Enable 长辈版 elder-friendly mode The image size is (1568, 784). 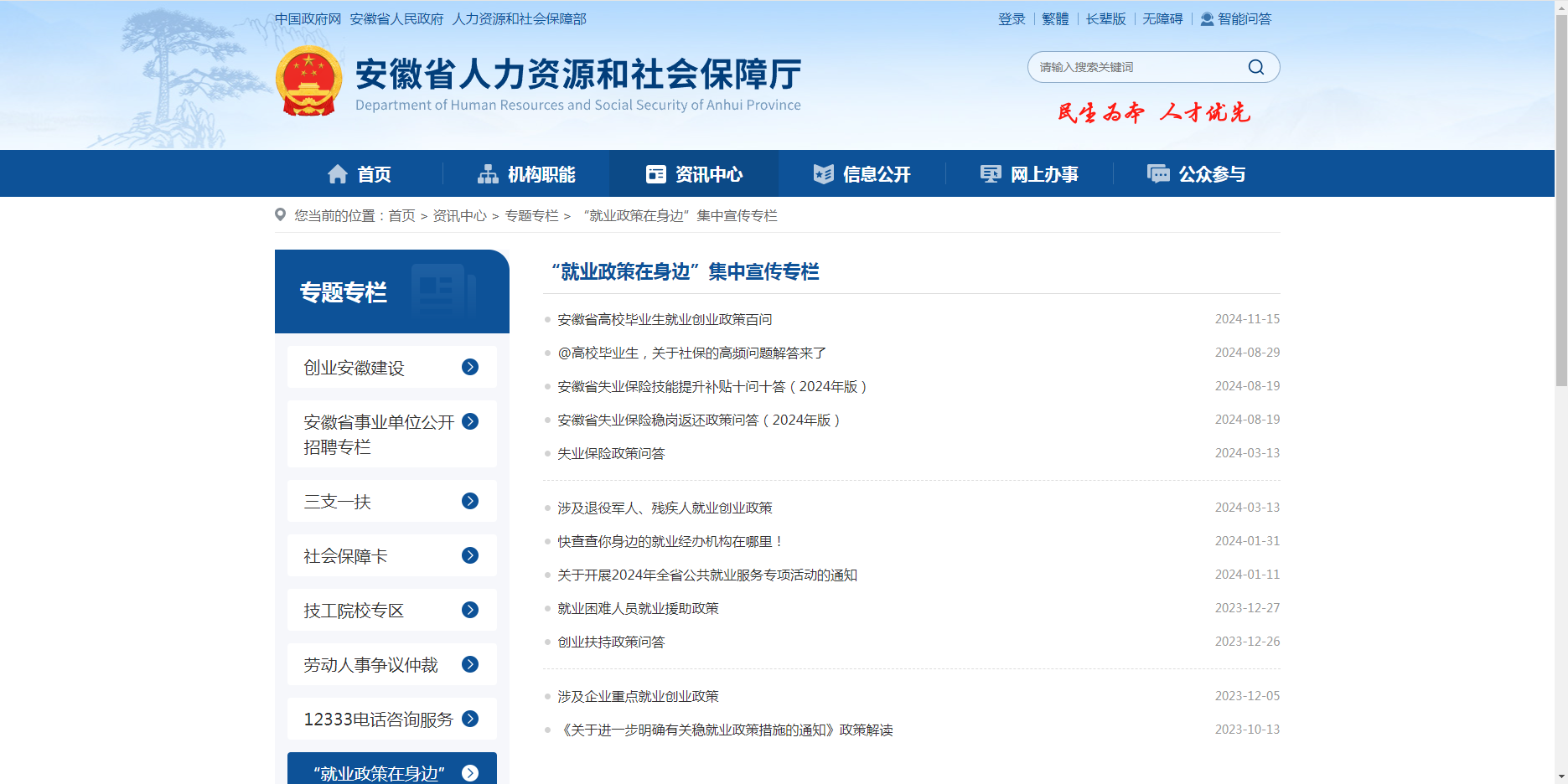coord(1105,19)
